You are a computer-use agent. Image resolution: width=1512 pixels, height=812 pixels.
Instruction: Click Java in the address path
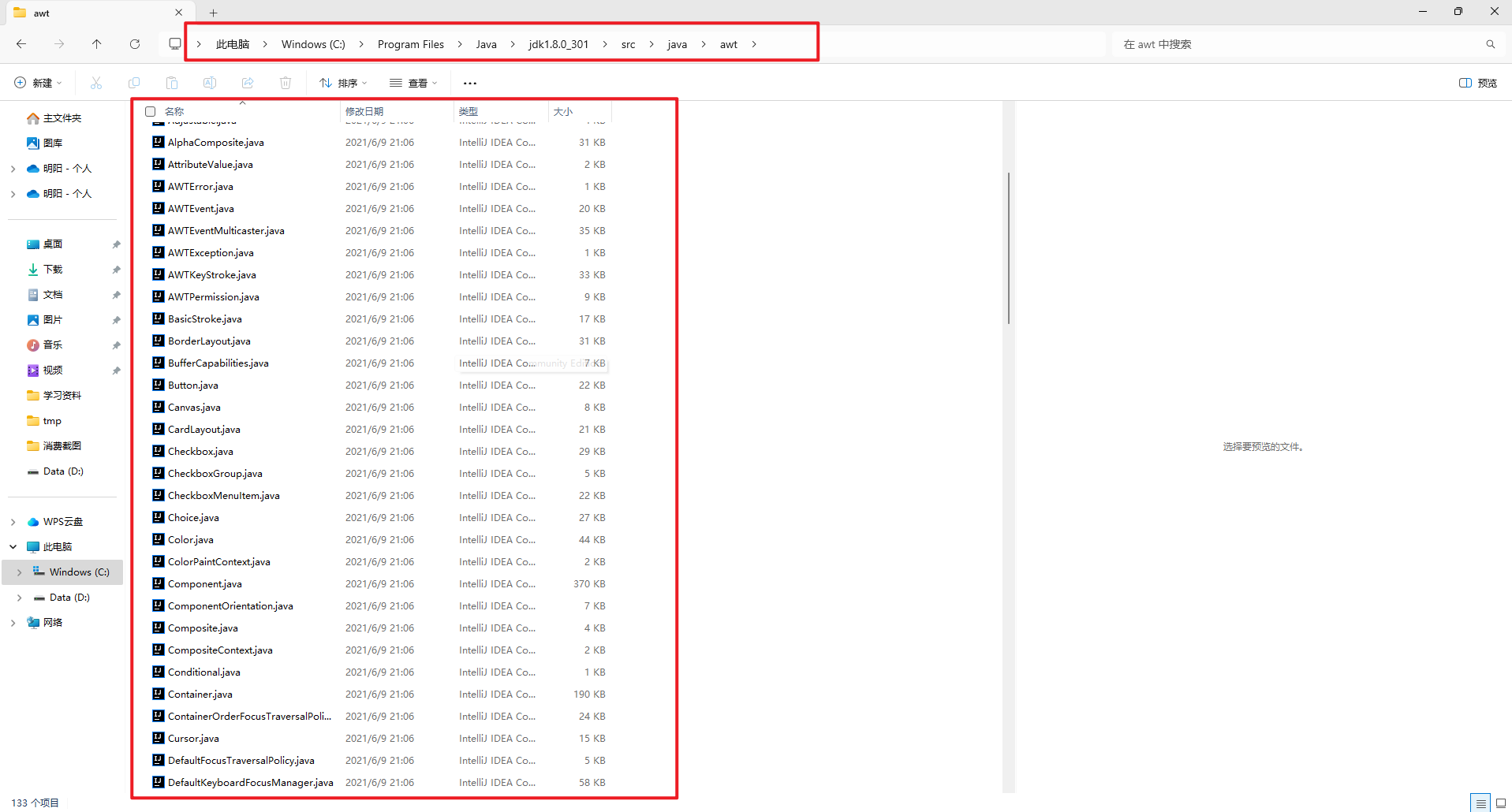[487, 44]
